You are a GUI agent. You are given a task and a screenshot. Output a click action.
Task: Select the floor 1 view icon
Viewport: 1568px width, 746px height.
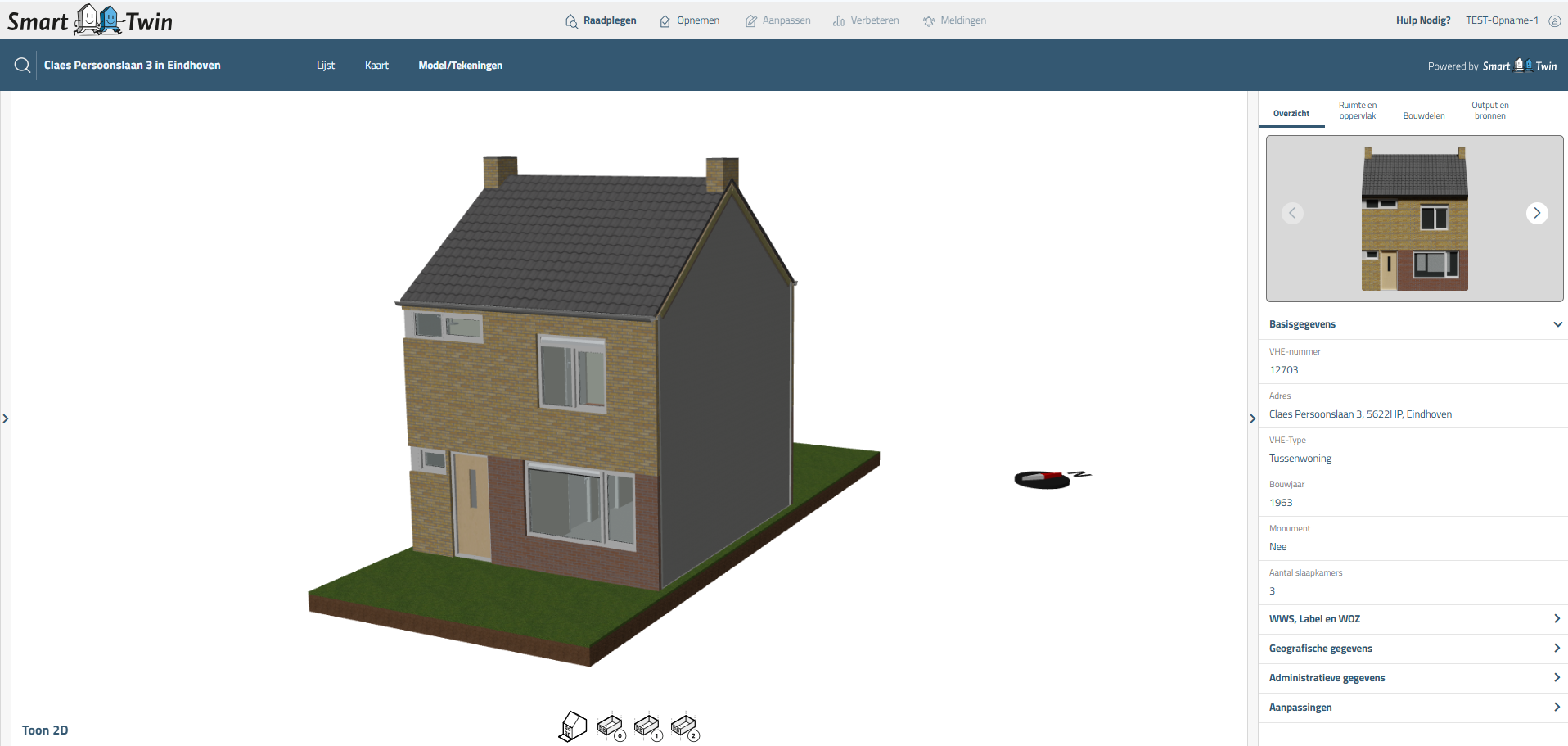pos(647,726)
